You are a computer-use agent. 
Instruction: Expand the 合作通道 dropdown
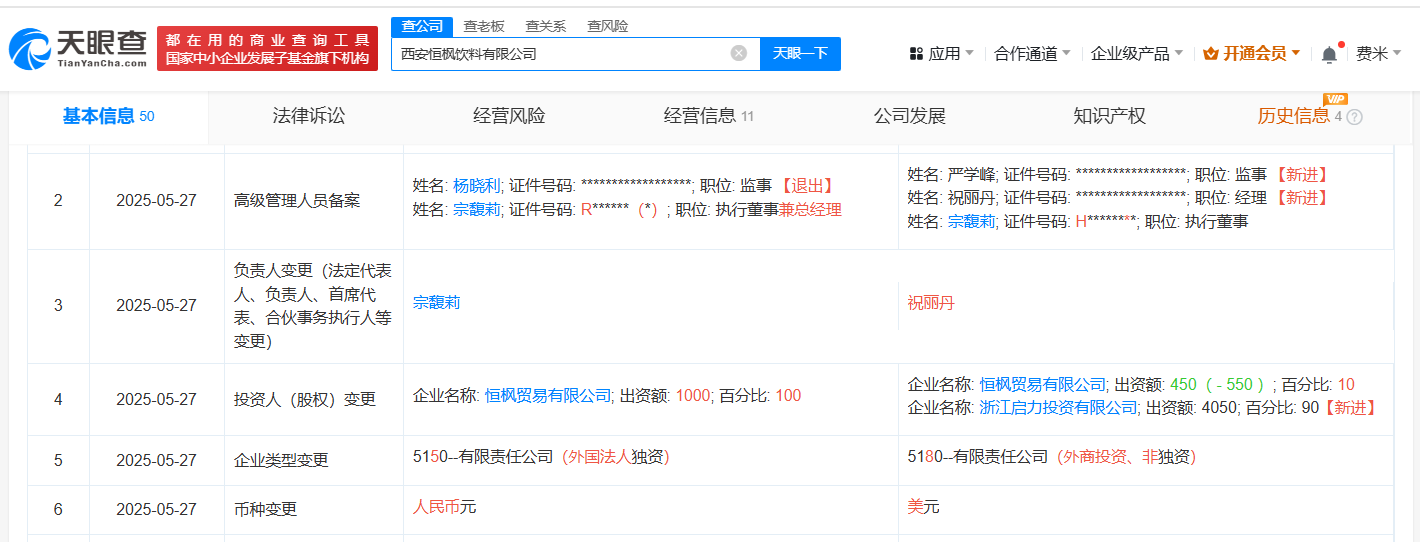(x=1032, y=54)
